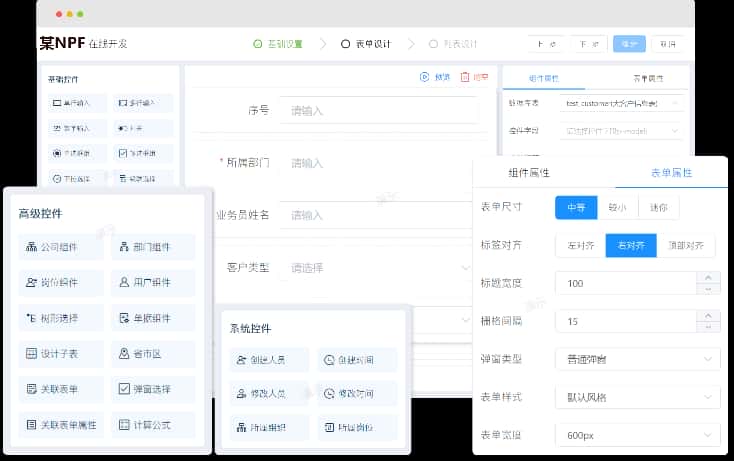Image resolution: width=734 pixels, height=461 pixels.
Task: Increase the 标题宽度 stepper value
Action: point(709,278)
